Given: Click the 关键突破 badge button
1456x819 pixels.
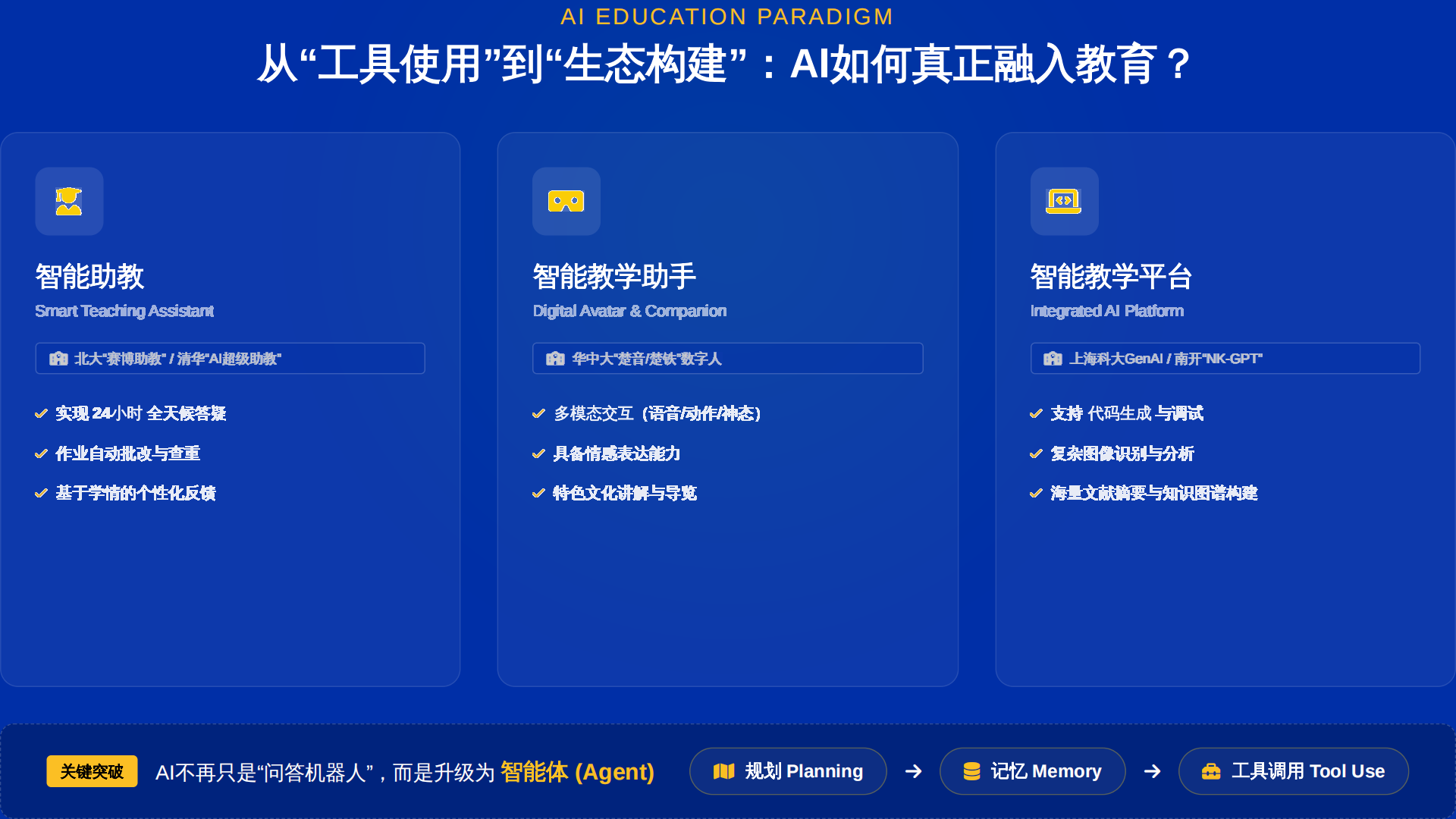Looking at the screenshot, I should [x=91, y=771].
